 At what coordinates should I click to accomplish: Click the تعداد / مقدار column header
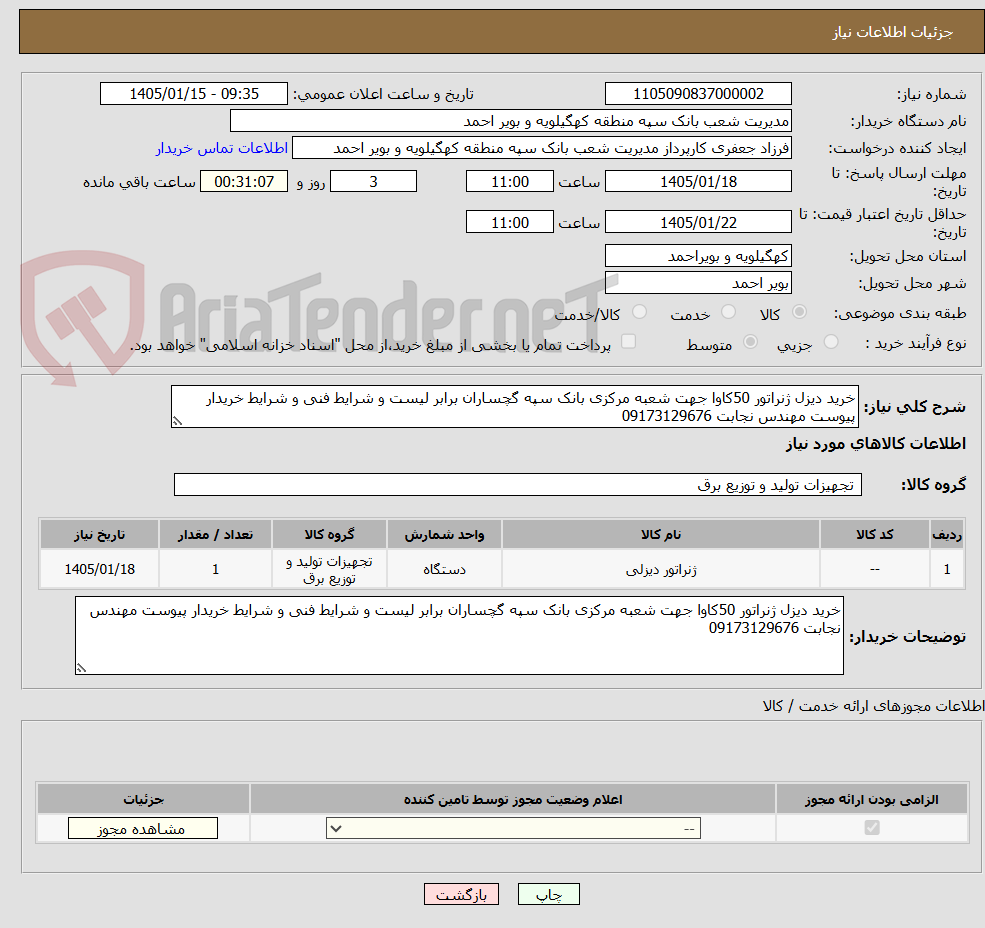(x=215, y=534)
